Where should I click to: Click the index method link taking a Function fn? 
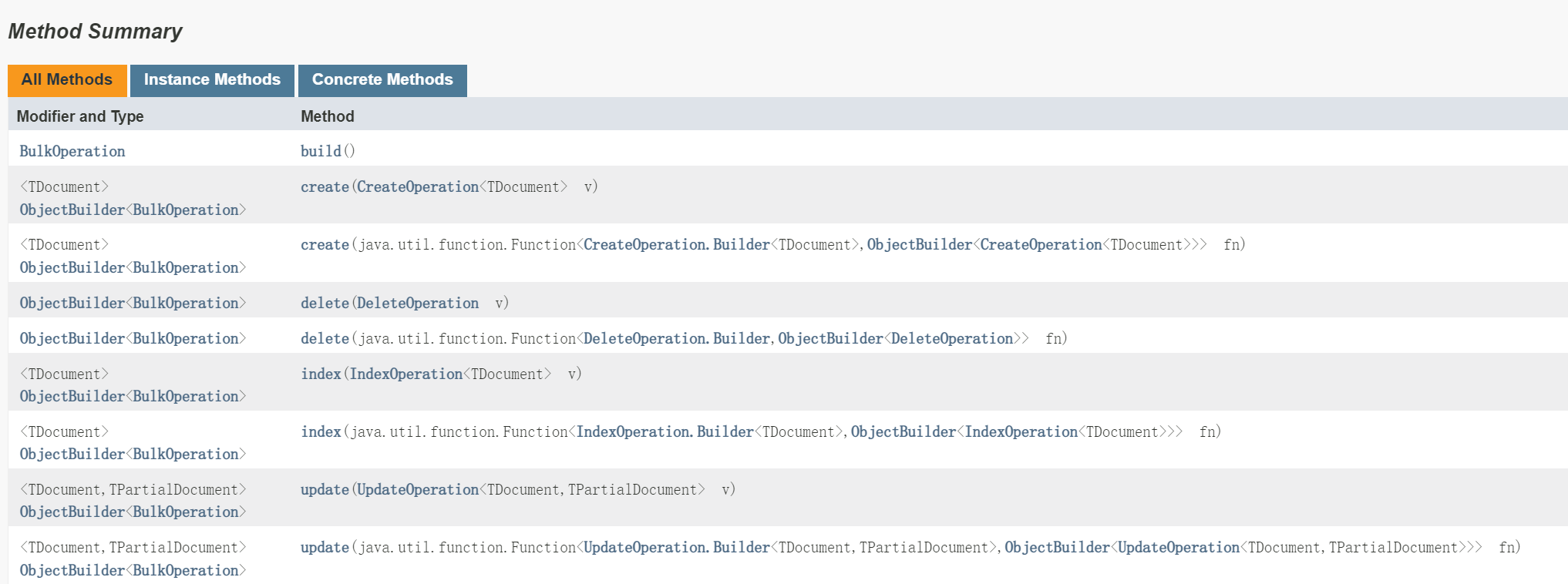click(x=321, y=431)
